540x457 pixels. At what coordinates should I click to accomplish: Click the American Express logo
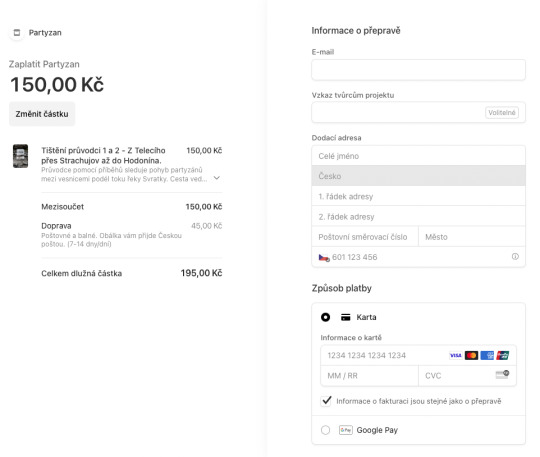(x=487, y=355)
